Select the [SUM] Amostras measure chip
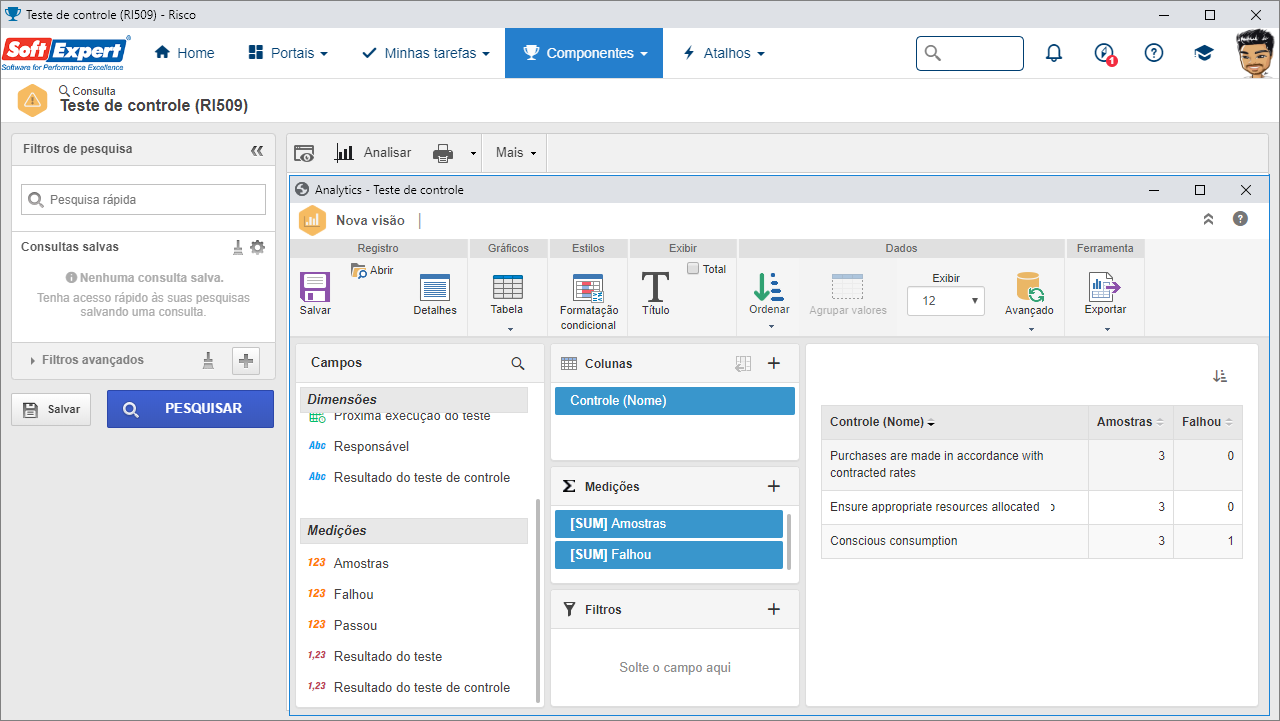 click(x=669, y=524)
